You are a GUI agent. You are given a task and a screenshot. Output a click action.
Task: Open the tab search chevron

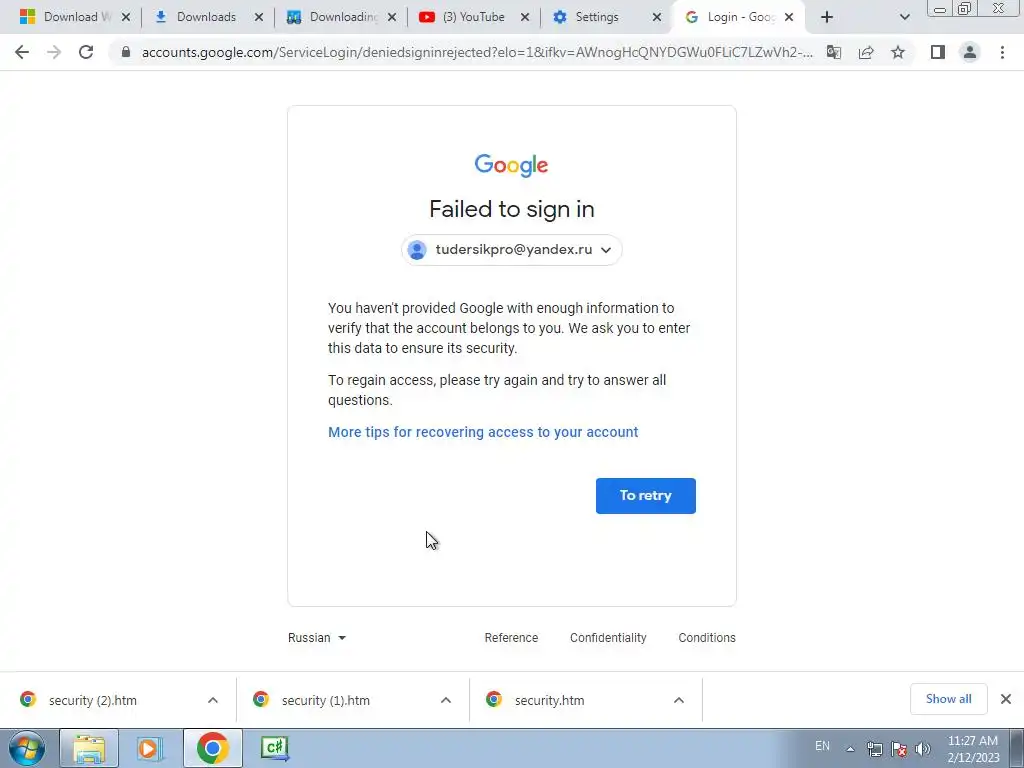(x=904, y=17)
